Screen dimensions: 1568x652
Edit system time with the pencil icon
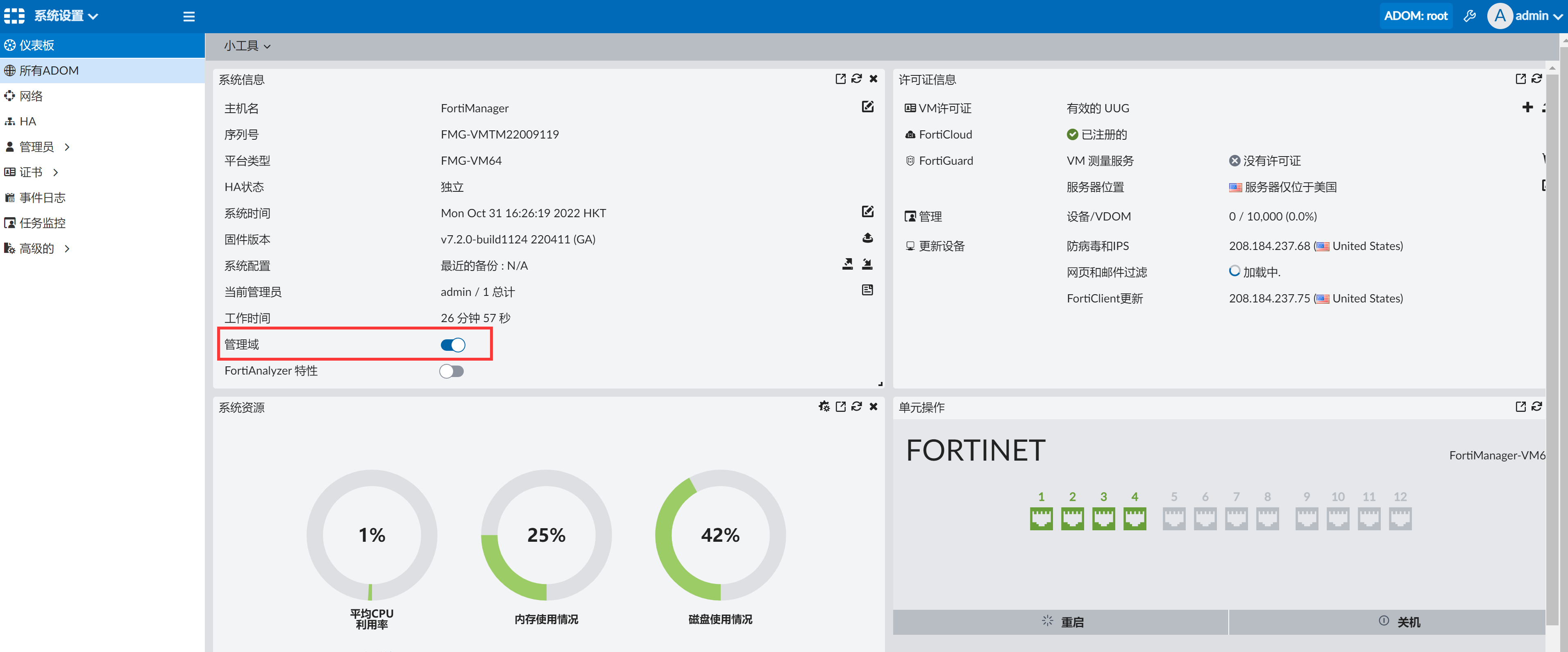click(867, 212)
